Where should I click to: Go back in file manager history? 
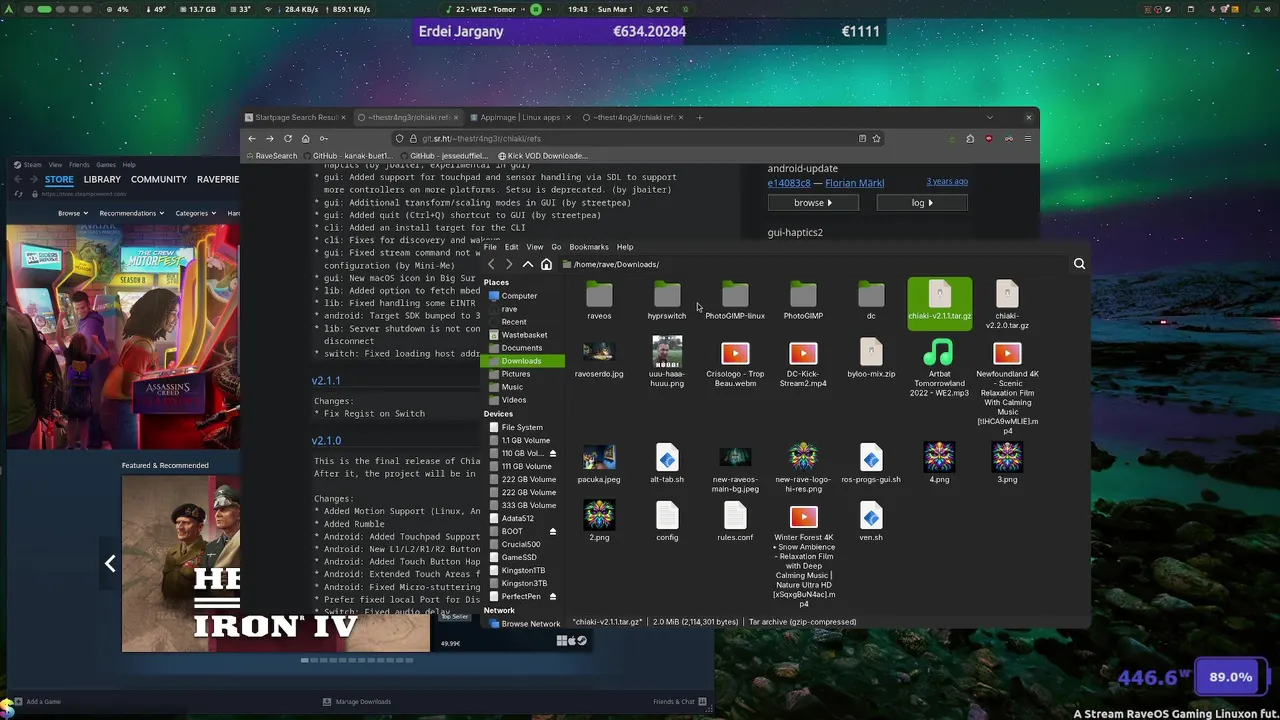pos(491,264)
